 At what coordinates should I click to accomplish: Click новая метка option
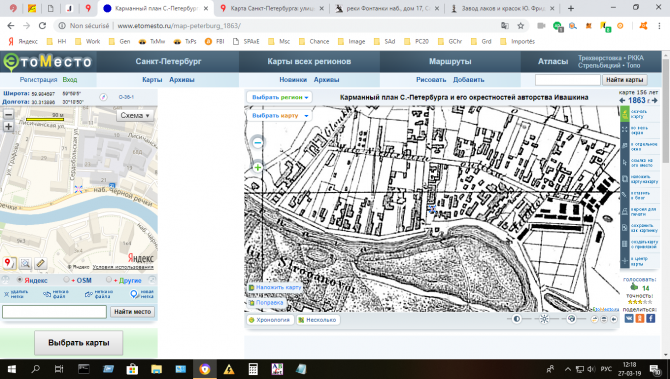coord(141,294)
